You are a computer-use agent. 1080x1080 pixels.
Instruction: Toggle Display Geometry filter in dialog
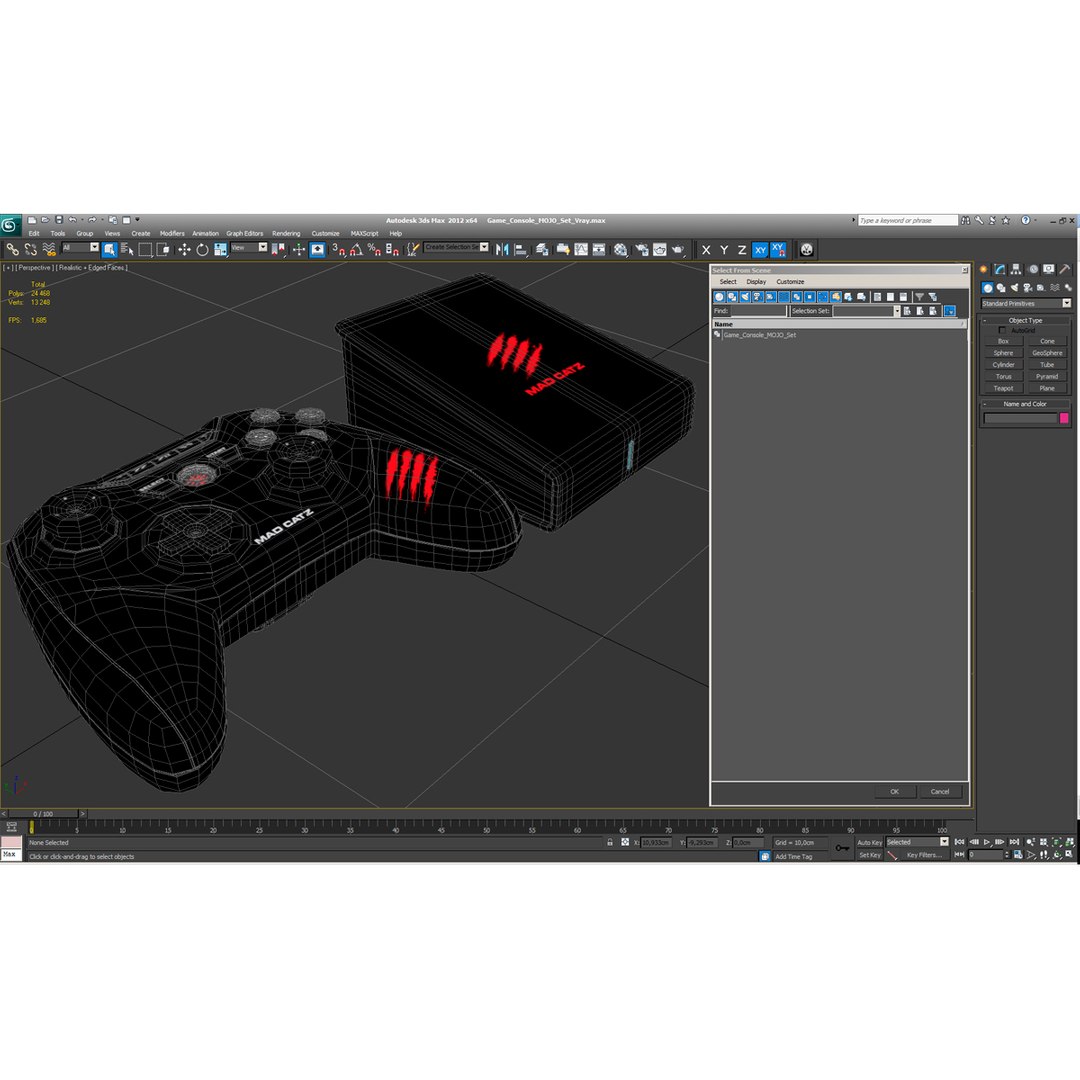click(720, 297)
